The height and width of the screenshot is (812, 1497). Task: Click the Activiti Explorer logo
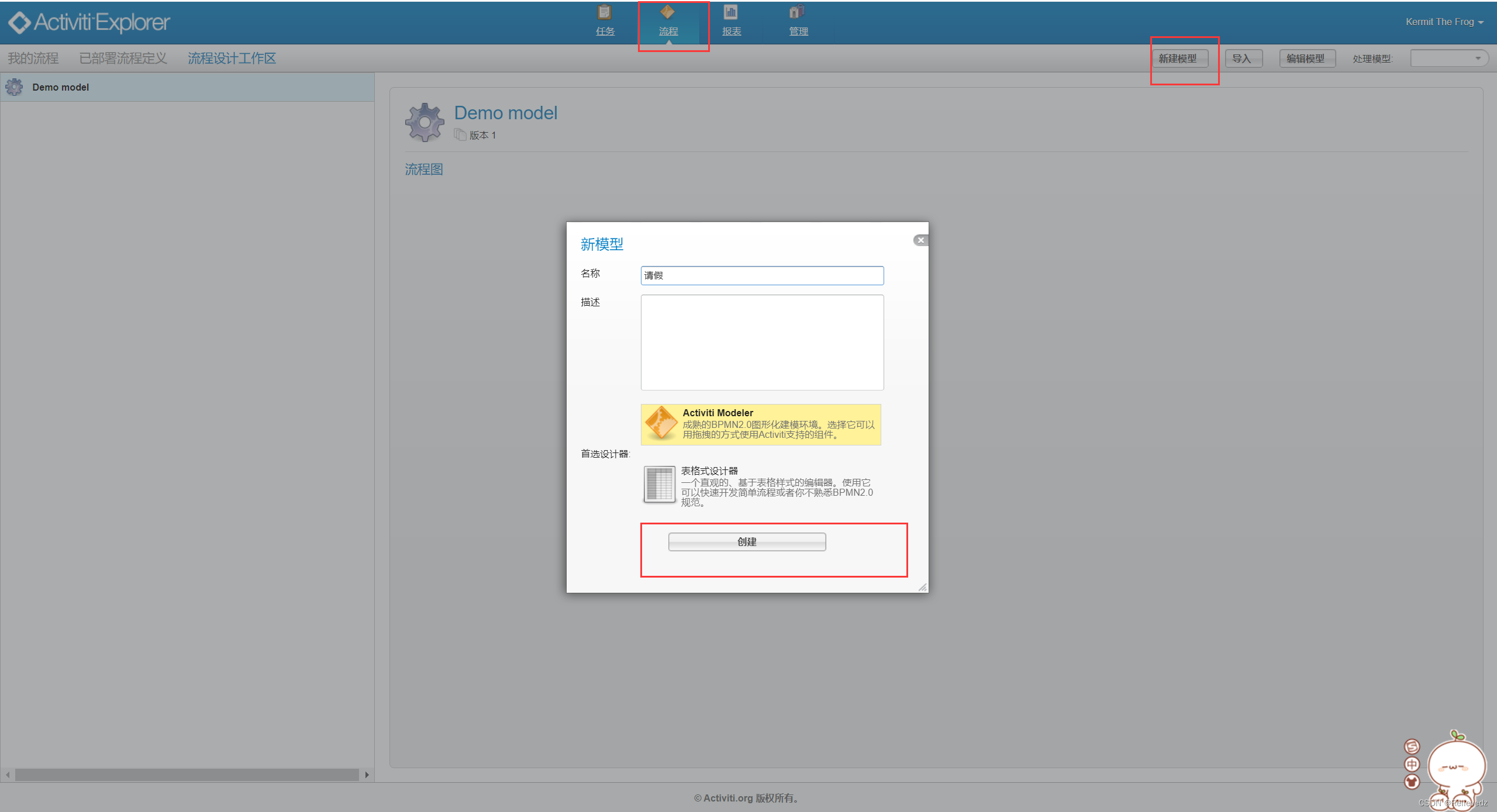pos(89,22)
